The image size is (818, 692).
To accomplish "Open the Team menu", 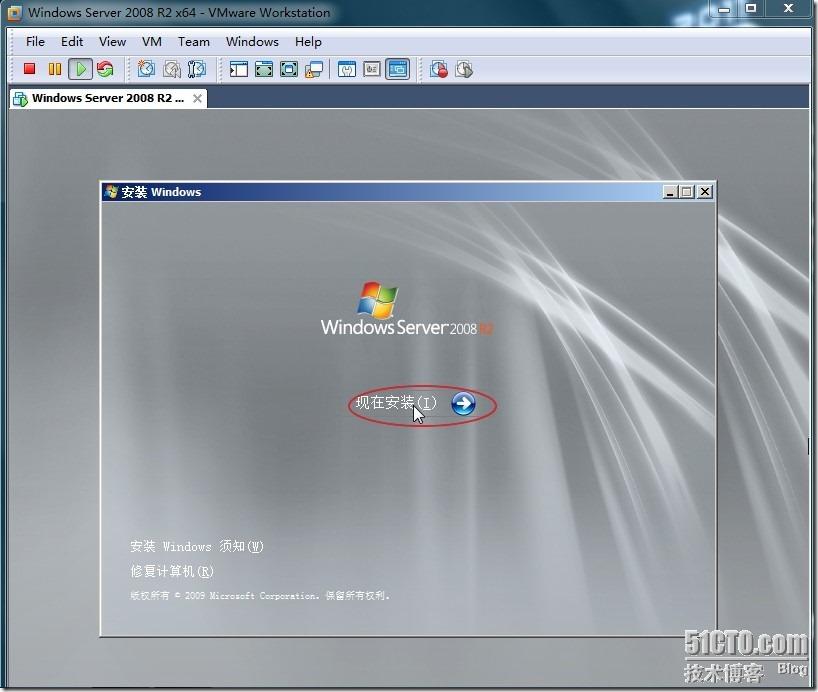I will [194, 42].
